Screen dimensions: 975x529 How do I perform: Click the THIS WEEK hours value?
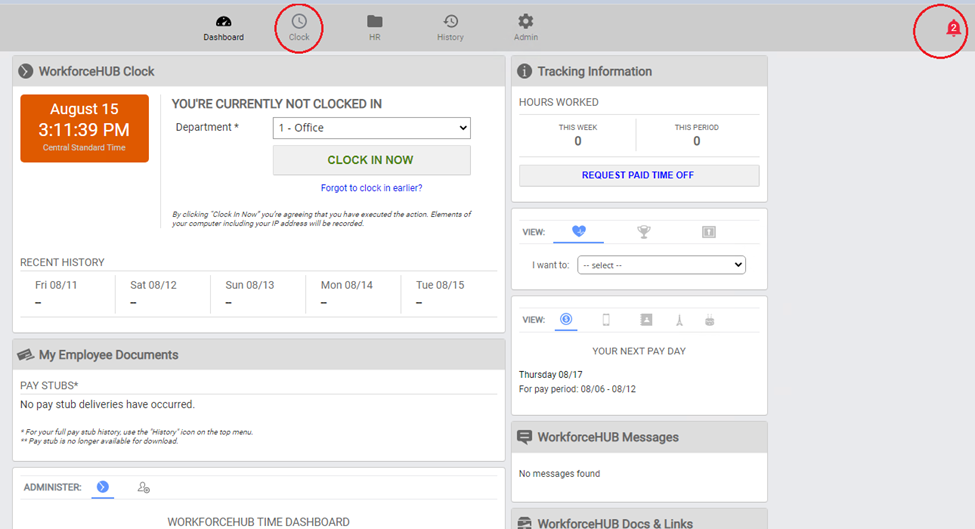[578, 141]
